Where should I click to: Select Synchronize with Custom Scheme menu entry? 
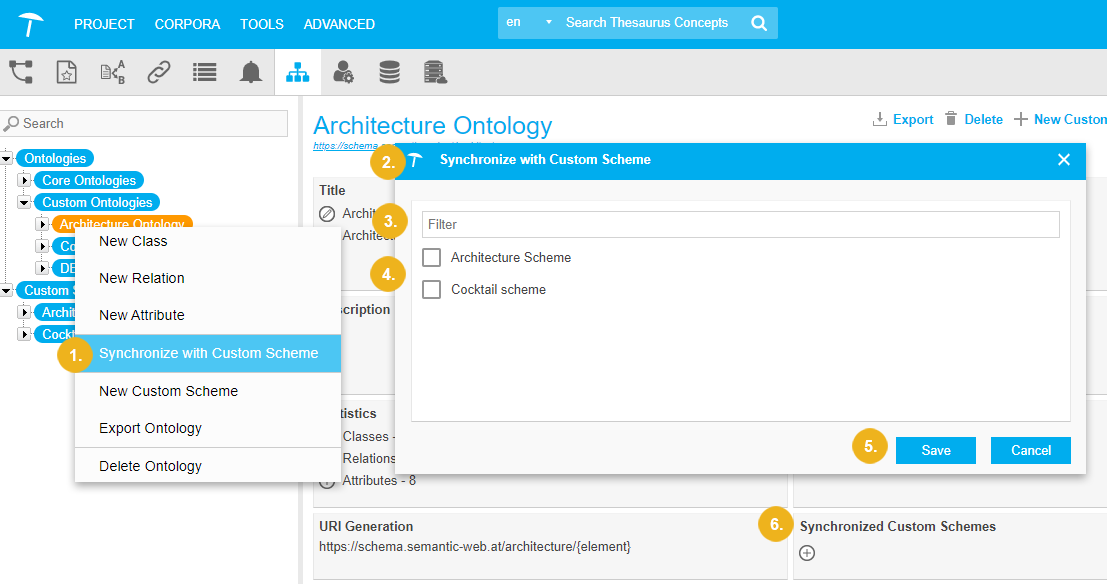tap(208, 353)
